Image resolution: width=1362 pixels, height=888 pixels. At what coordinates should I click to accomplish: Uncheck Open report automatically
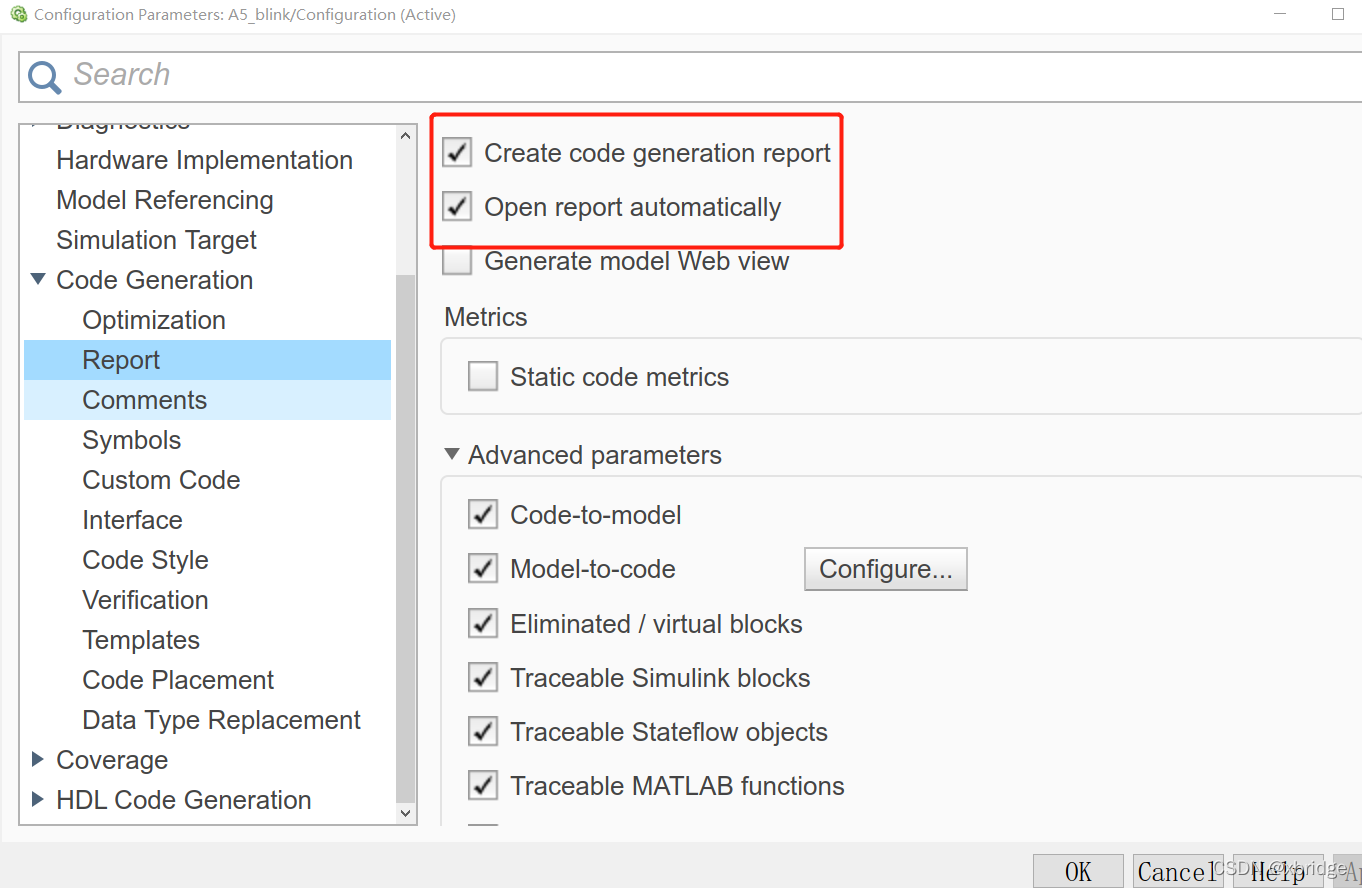[x=457, y=207]
